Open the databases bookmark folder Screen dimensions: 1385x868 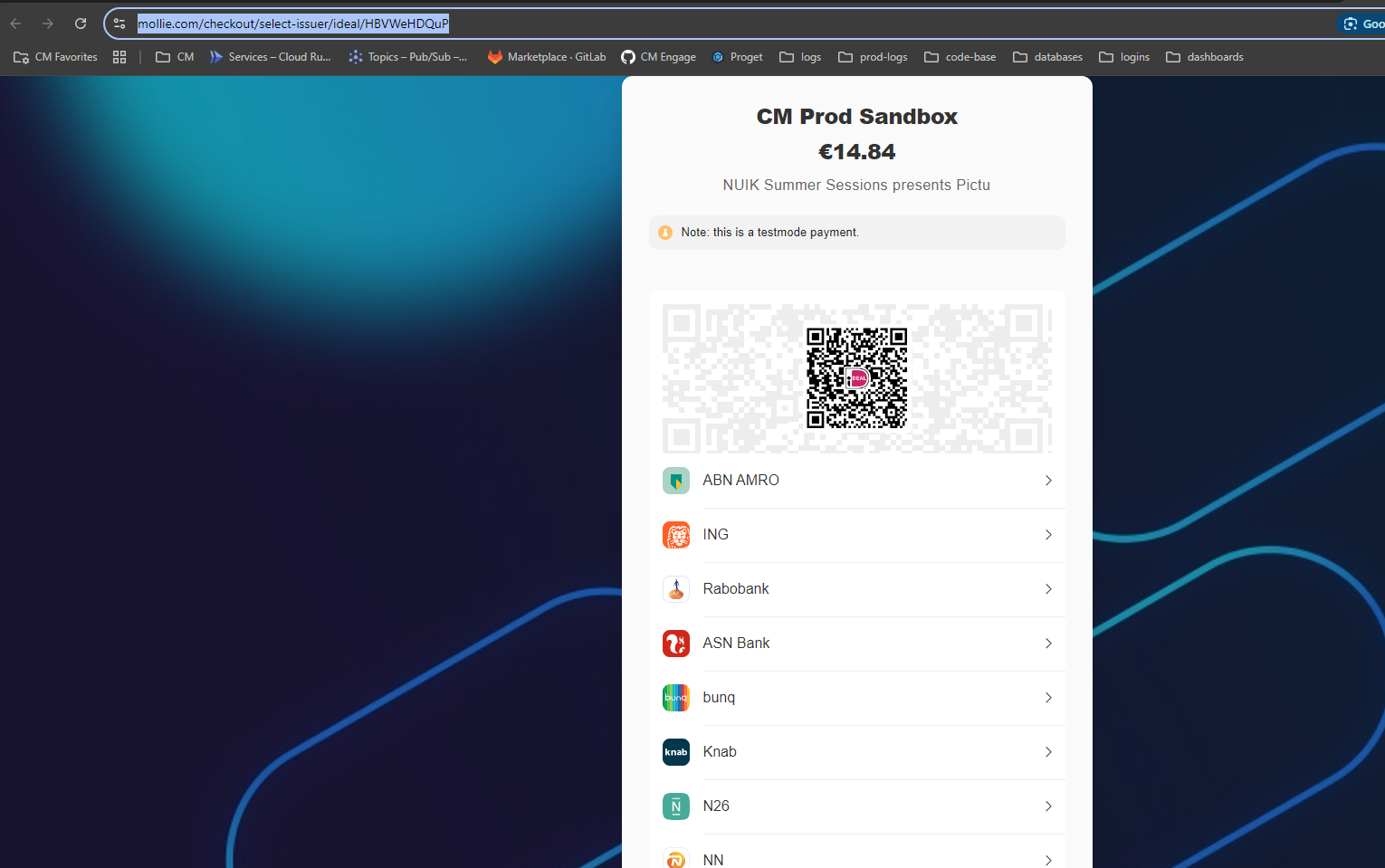(1047, 57)
